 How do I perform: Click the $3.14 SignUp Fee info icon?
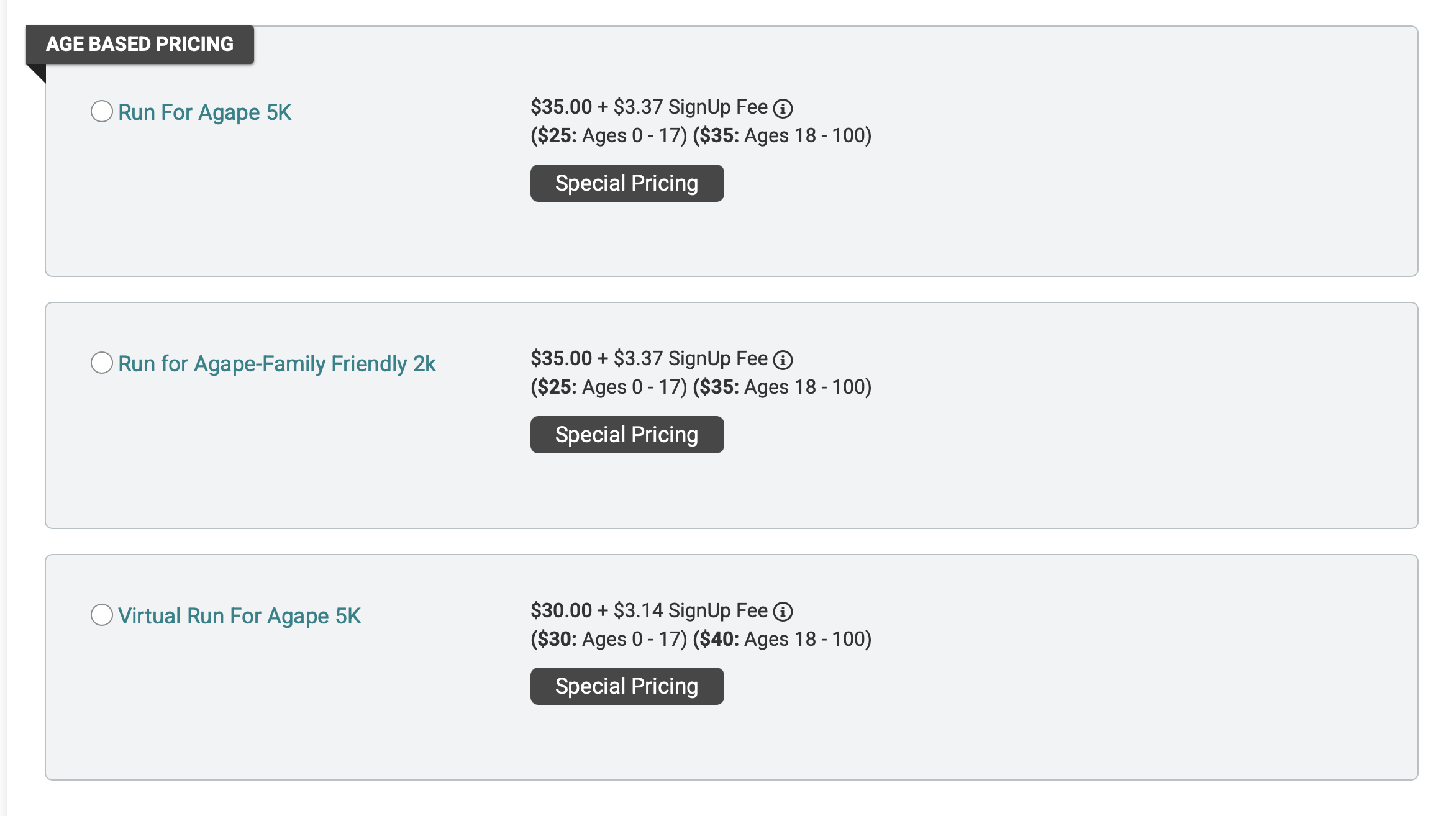pos(783,612)
